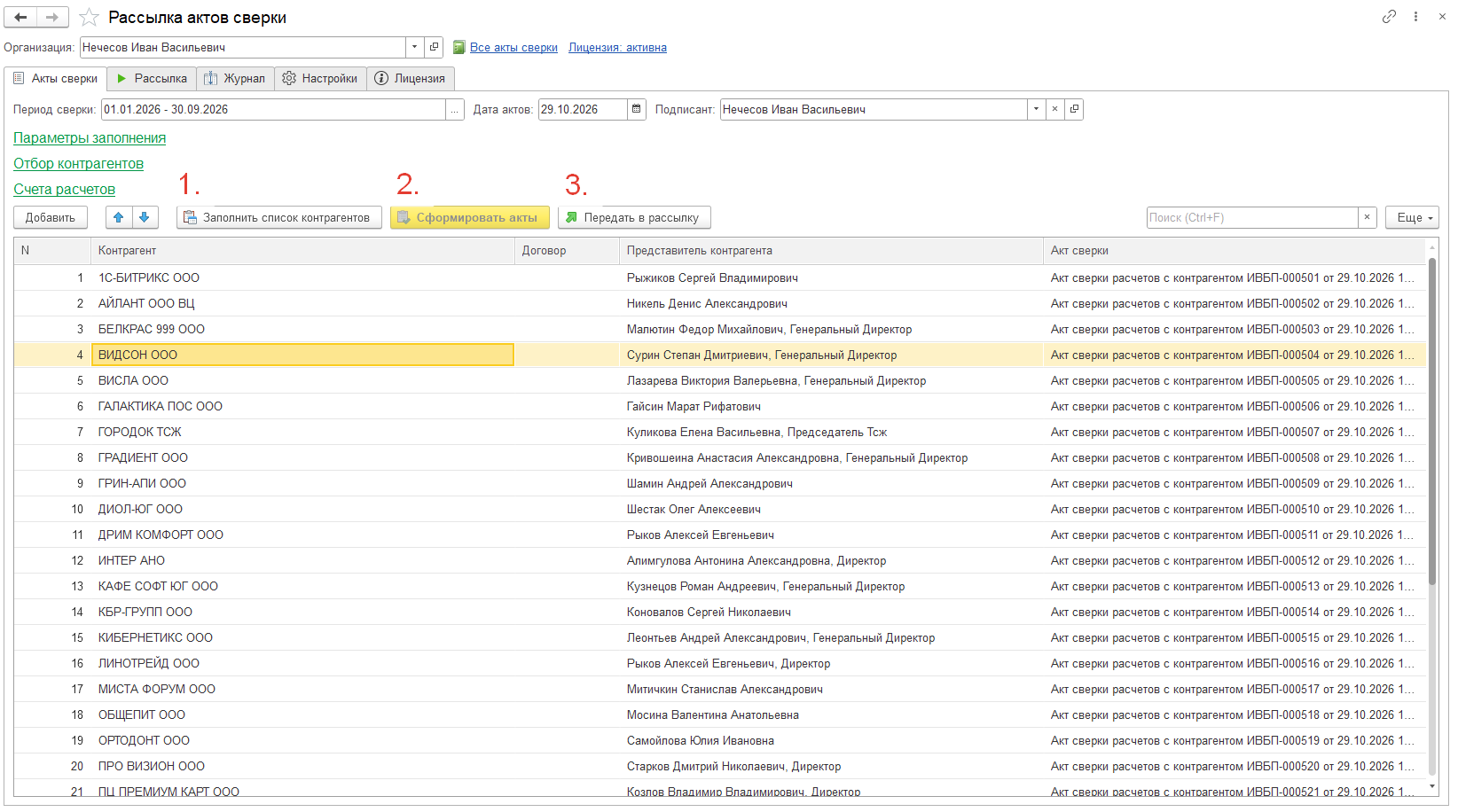Copy the page link with the chain icon
This screenshot has height=812, width=1458.
1389,17
